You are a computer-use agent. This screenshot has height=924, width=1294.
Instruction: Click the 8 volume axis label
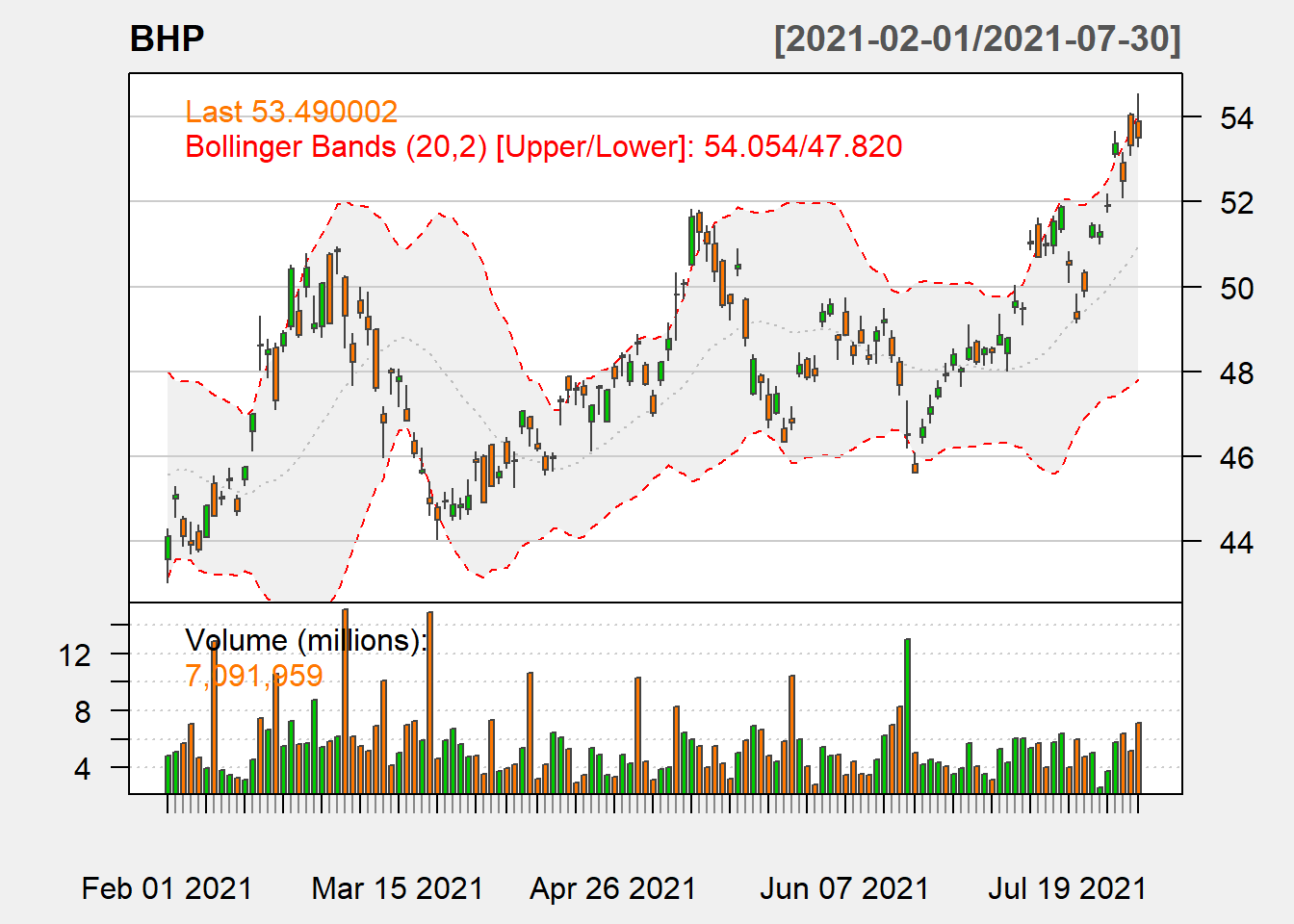pyautogui.click(x=83, y=712)
